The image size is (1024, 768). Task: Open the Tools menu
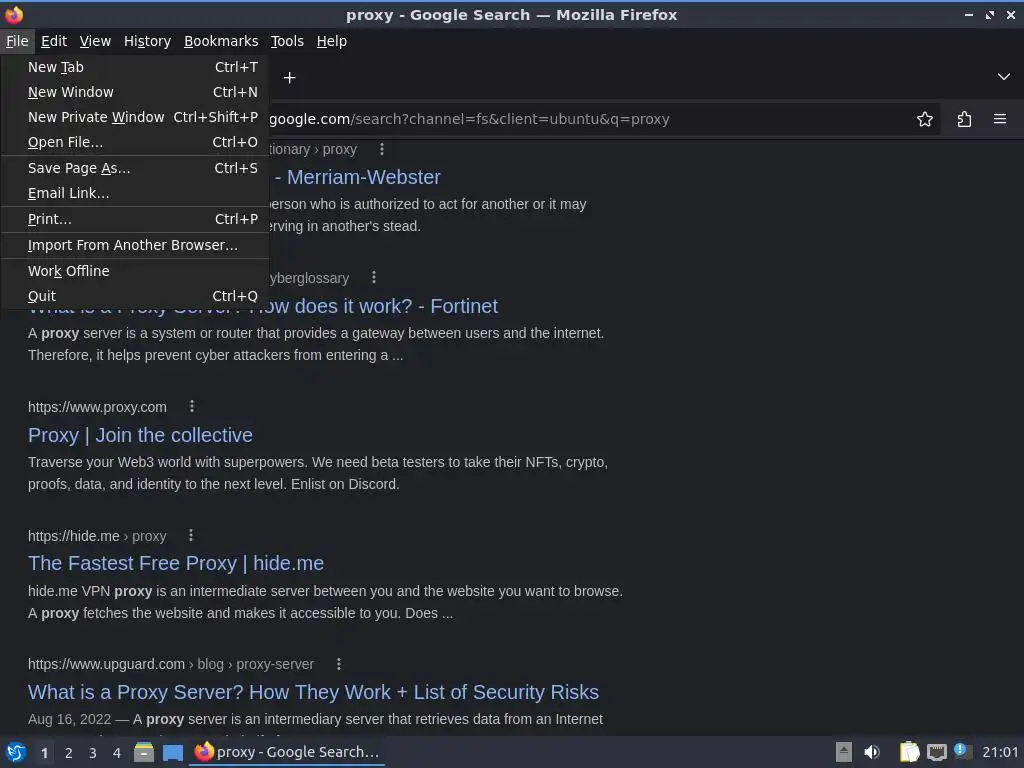pyautogui.click(x=287, y=41)
